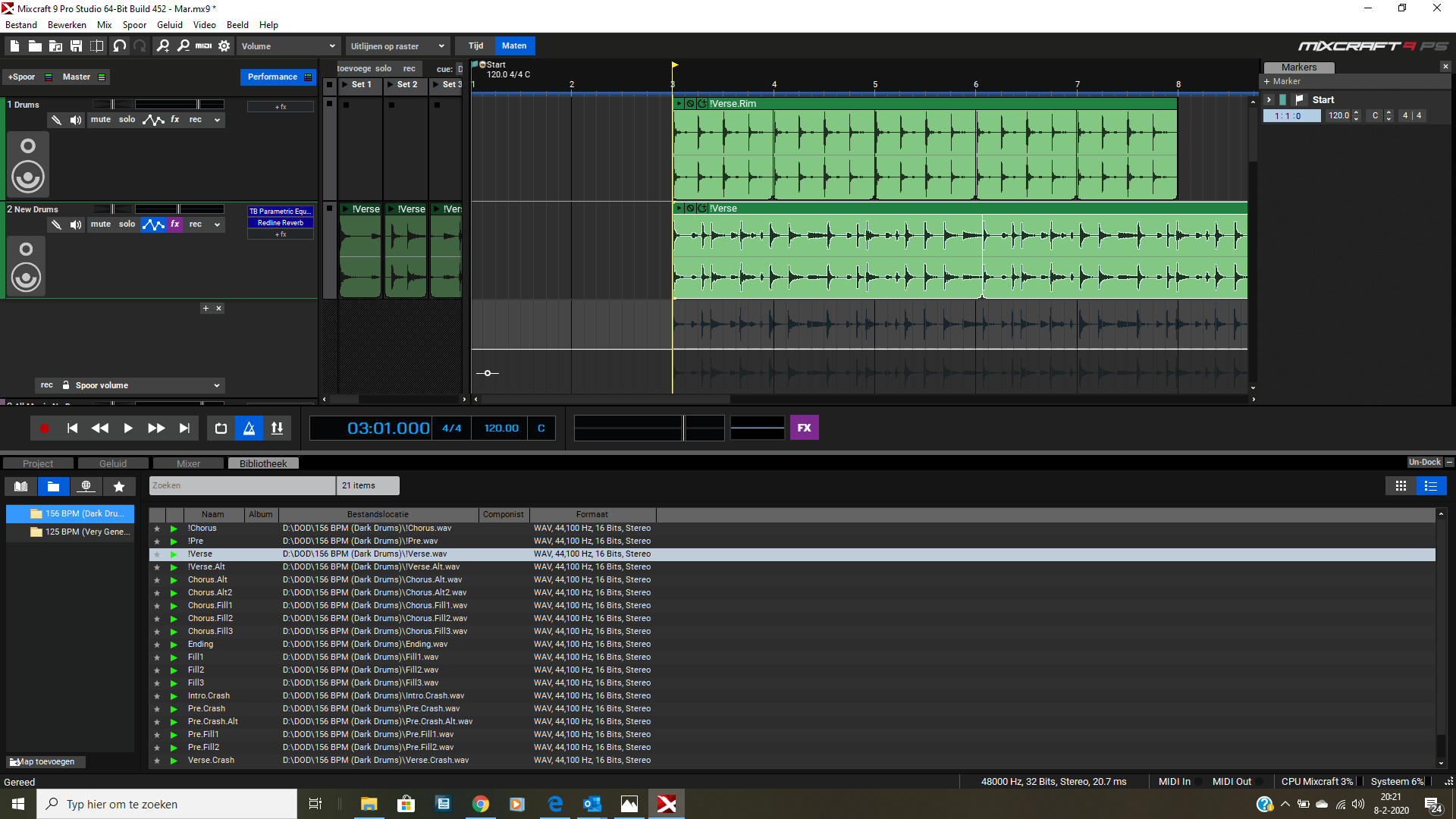Switch library to grid view icon
The height and width of the screenshot is (819, 1456).
(1401, 486)
